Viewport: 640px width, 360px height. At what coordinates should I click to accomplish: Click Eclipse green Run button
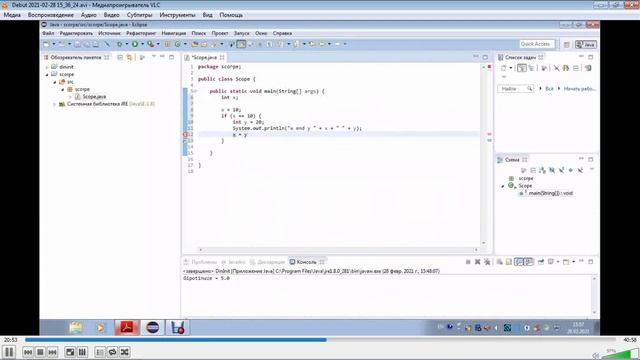[135, 44]
